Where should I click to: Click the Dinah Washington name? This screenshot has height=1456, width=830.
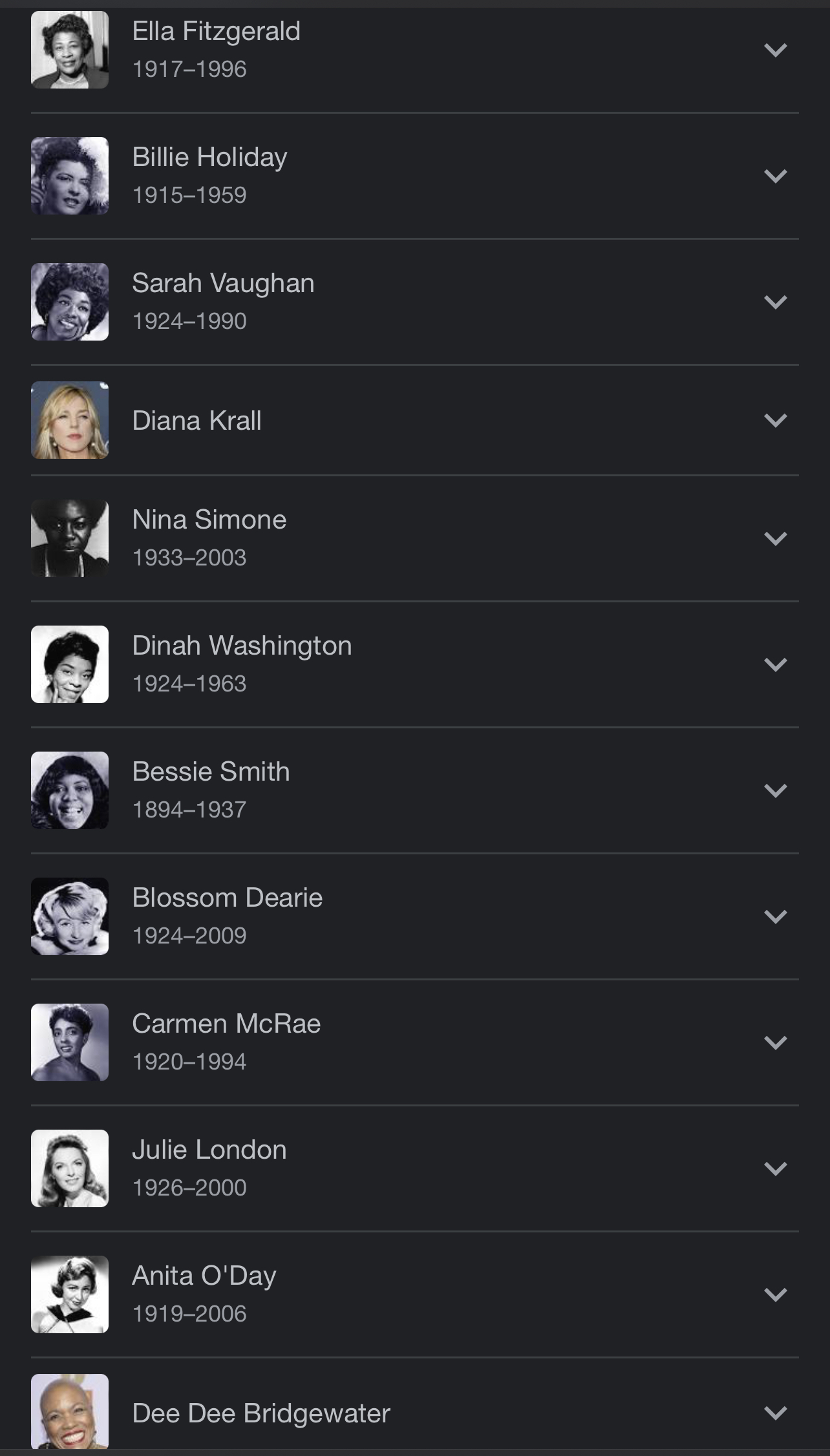click(x=242, y=646)
